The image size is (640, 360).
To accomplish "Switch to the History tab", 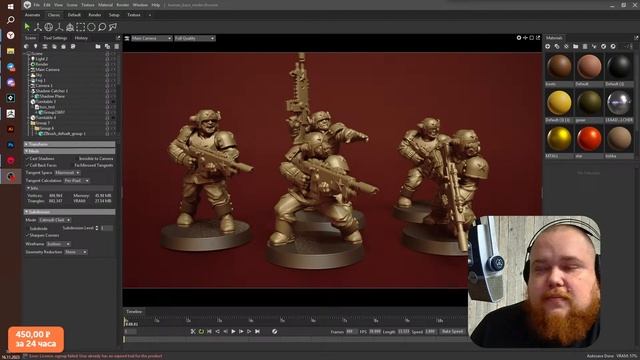I will (81, 38).
